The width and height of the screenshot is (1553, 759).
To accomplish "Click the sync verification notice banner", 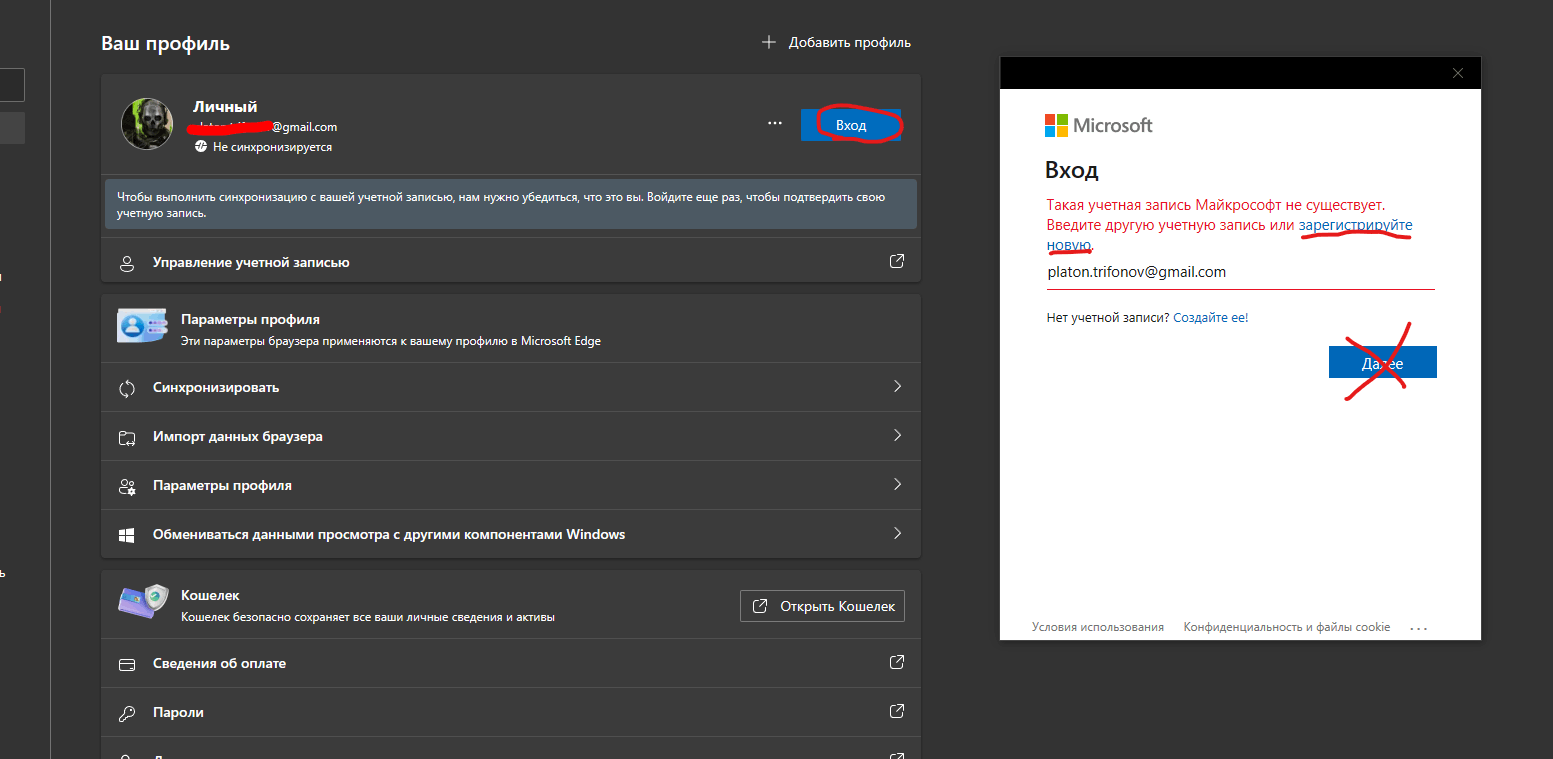I will (511, 205).
